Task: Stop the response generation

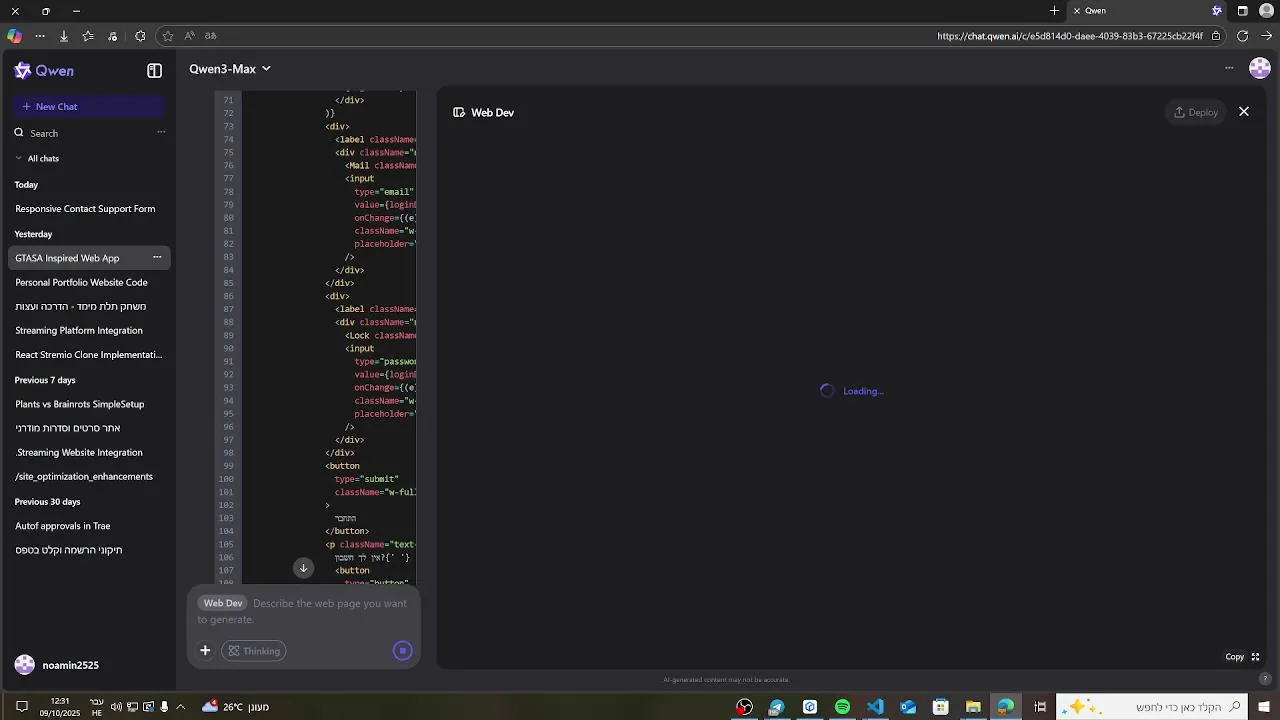Action: tap(403, 651)
